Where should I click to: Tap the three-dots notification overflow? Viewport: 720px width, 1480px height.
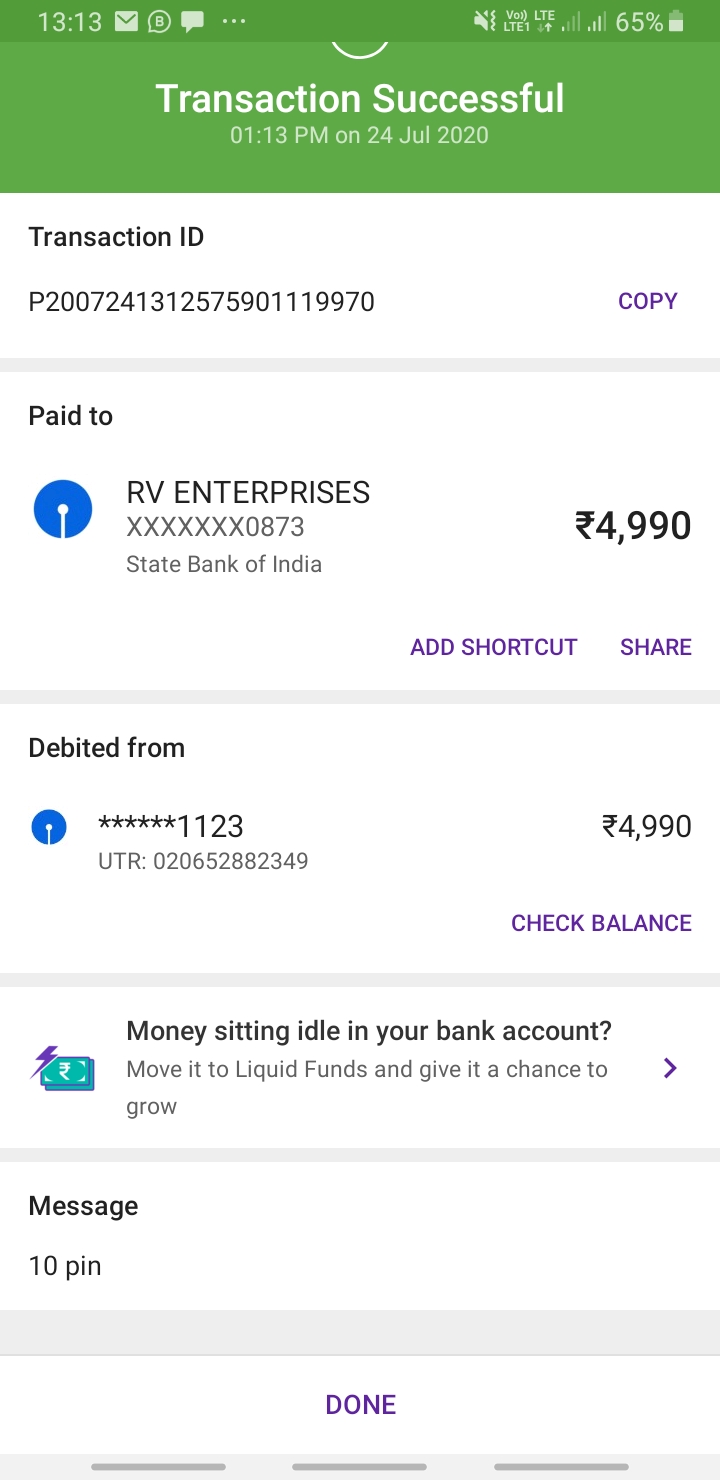coord(233,21)
